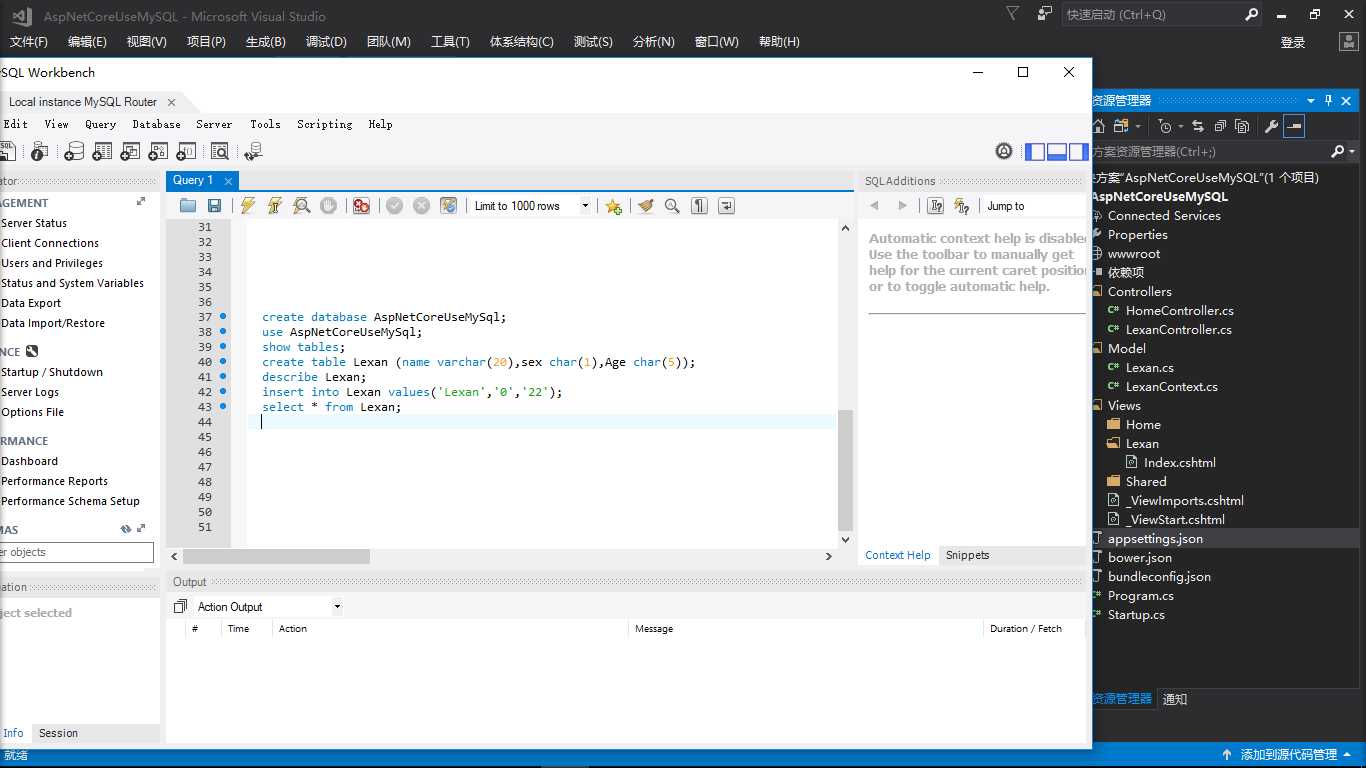This screenshot has height=768, width=1366.
Task: Toggle the bottom output panel visibility
Action: tap(1057, 152)
